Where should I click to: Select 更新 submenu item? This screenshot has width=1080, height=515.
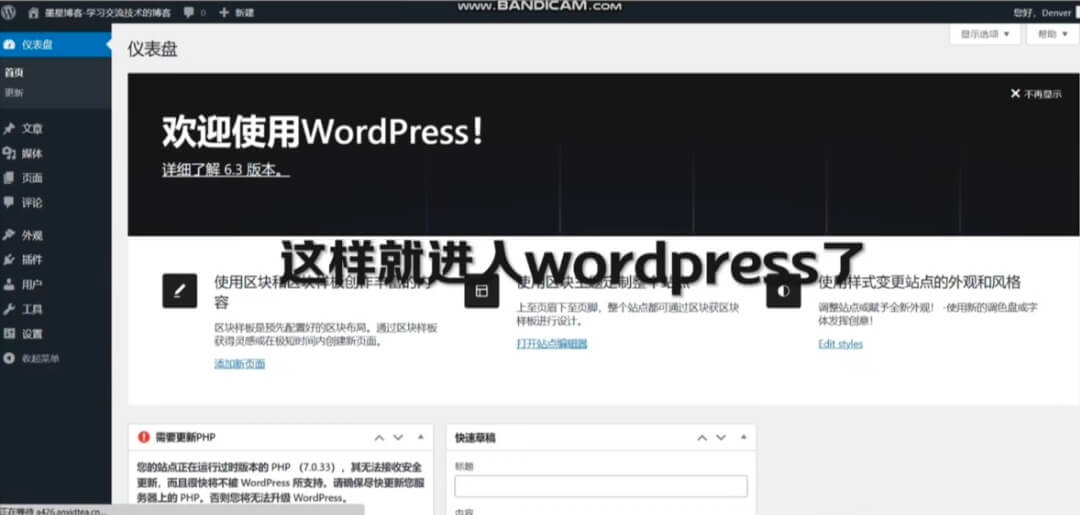14,92
